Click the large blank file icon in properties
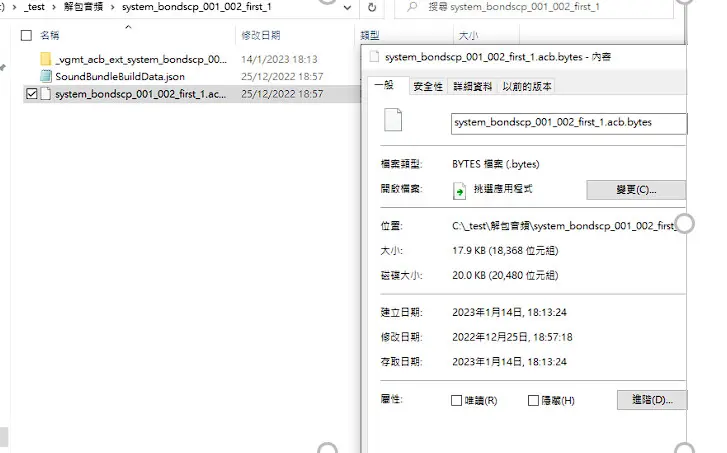 393,120
